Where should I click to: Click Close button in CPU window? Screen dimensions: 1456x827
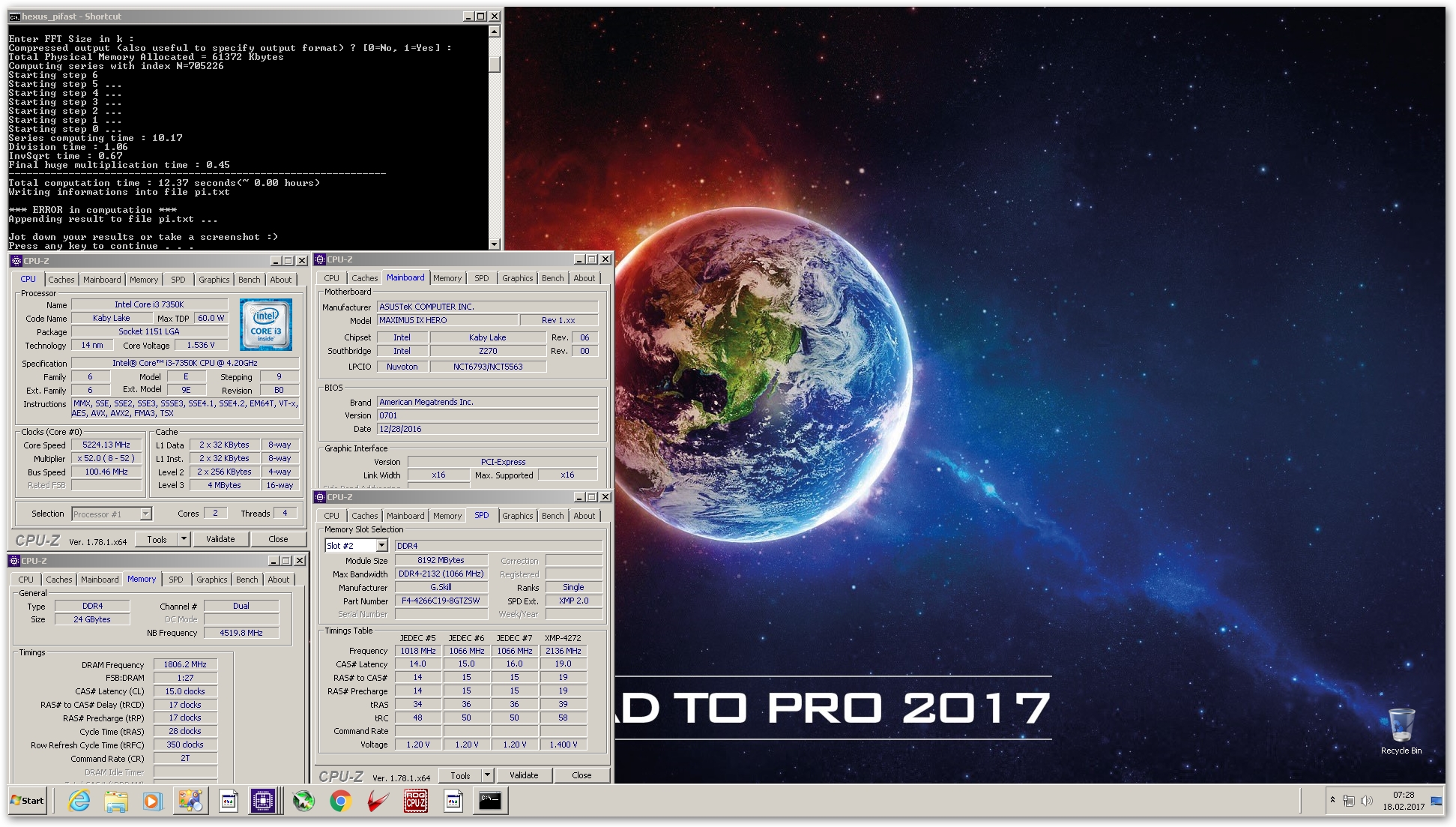[278, 539]
